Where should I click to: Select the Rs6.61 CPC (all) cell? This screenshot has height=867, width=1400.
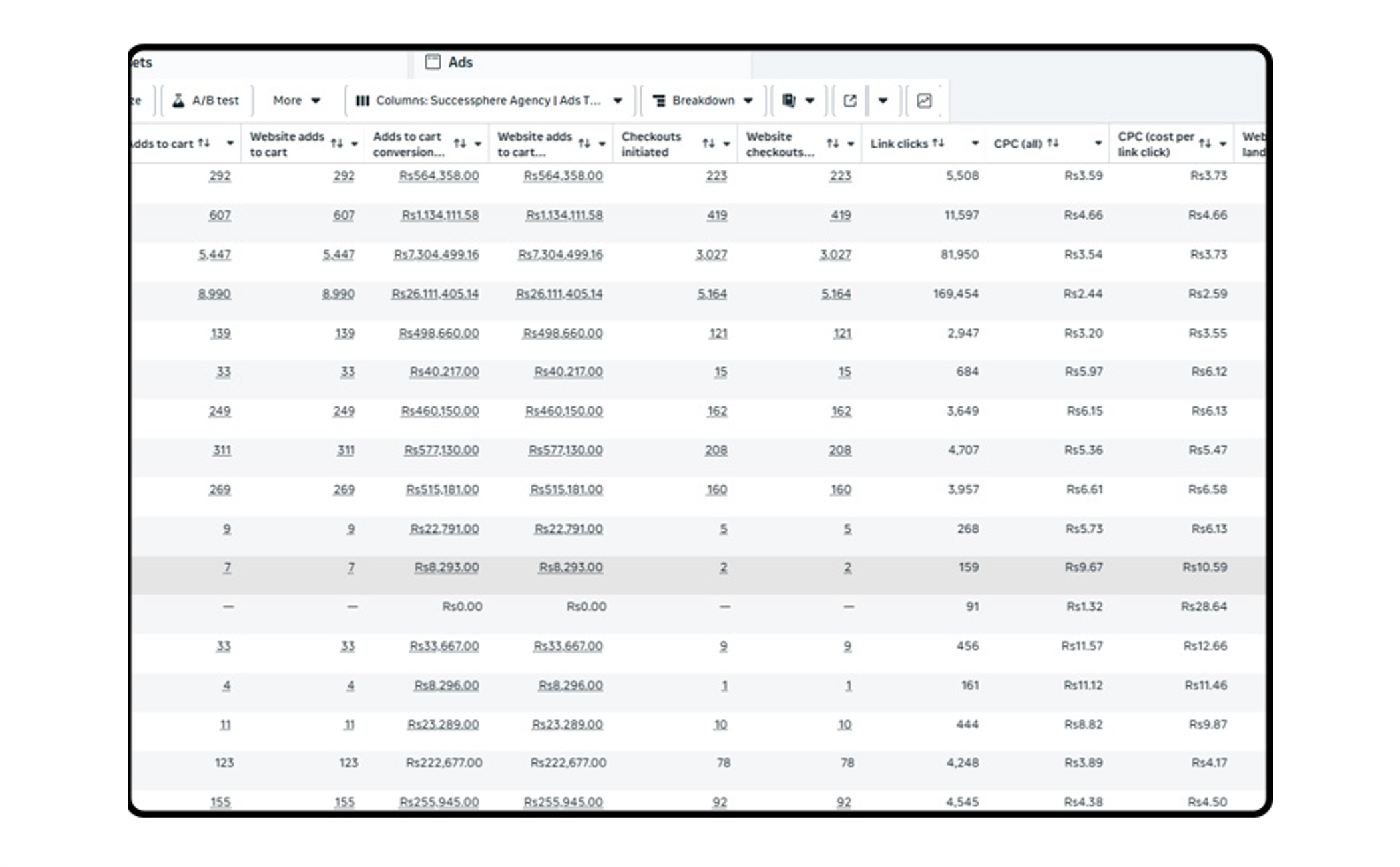(1084, 489)
